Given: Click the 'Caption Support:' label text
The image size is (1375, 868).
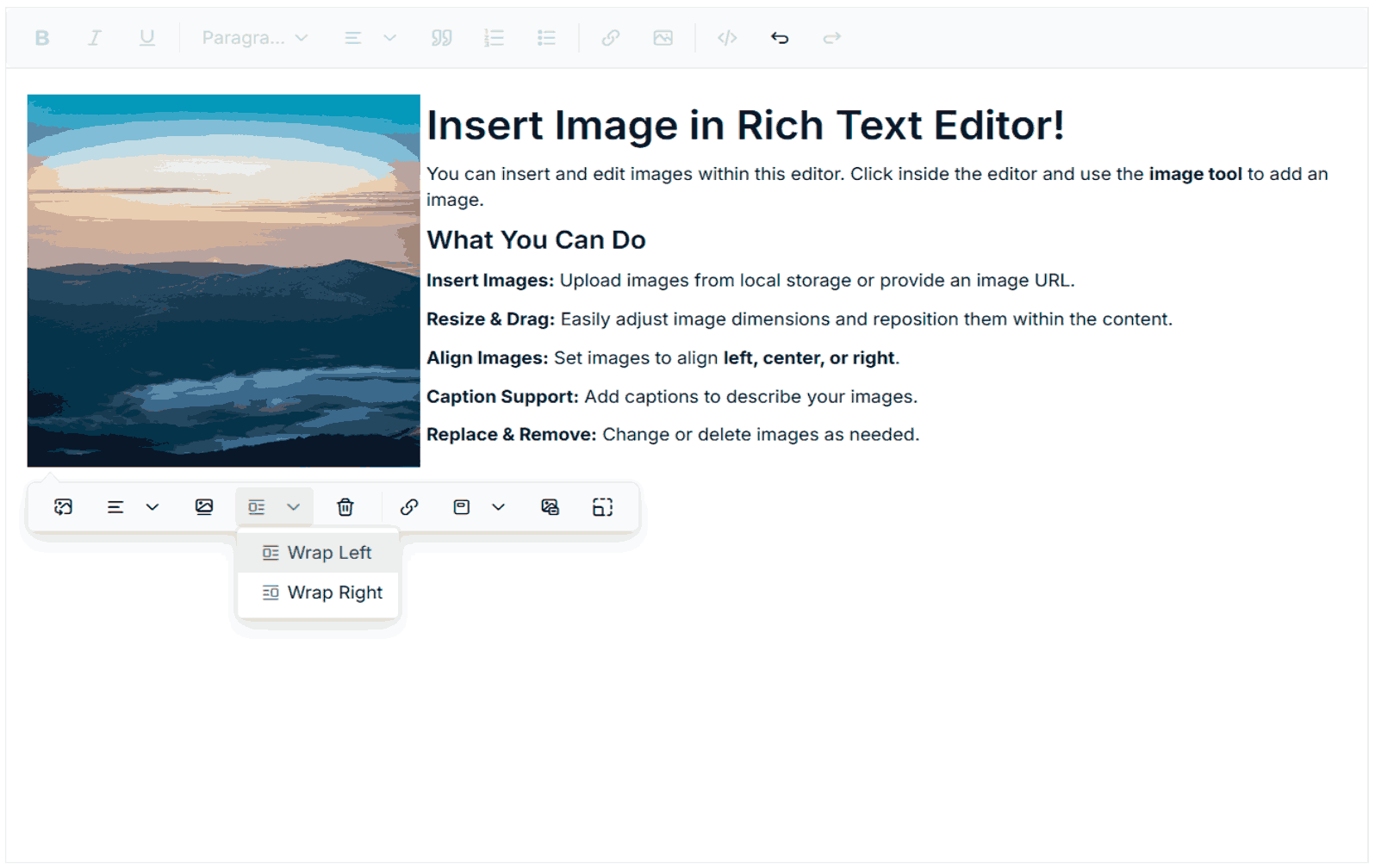Looking at the screenshot, I should 502,397.
